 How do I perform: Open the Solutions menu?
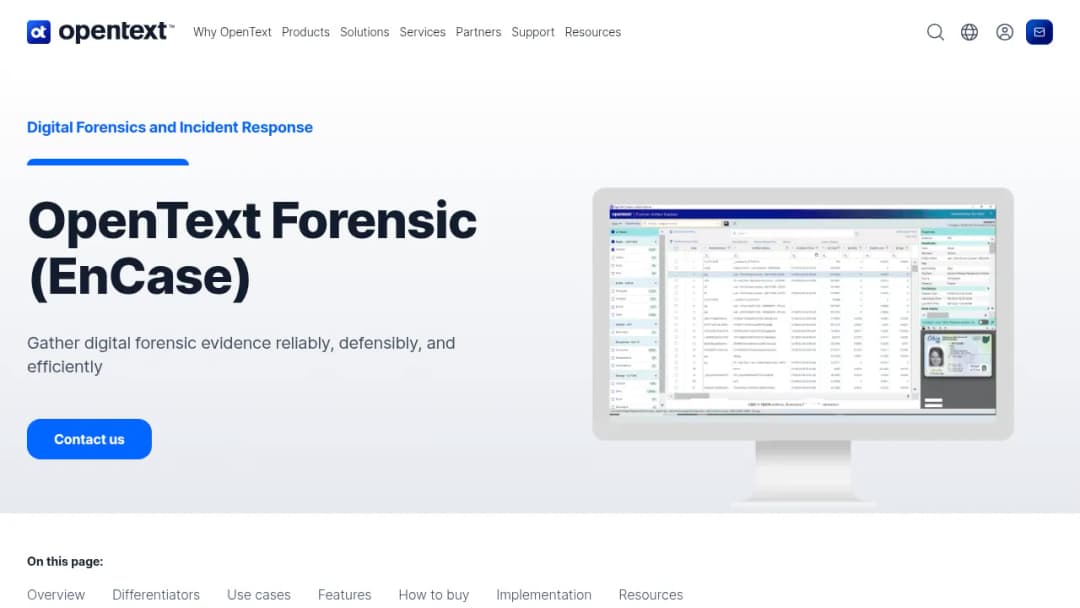[364, 32]
